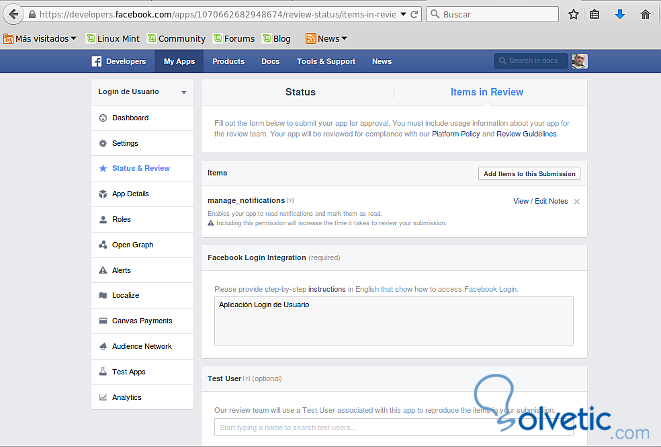Click the Más visitados bookmark folder icon

coord(8,39)
